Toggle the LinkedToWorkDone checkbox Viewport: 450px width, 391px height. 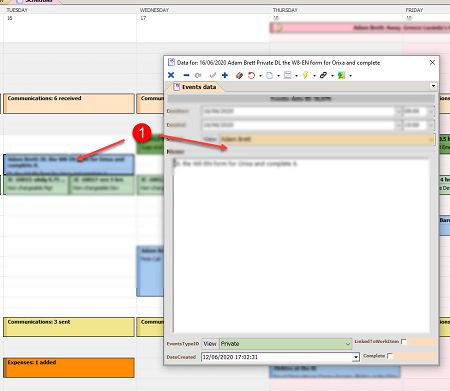point(404,342)
